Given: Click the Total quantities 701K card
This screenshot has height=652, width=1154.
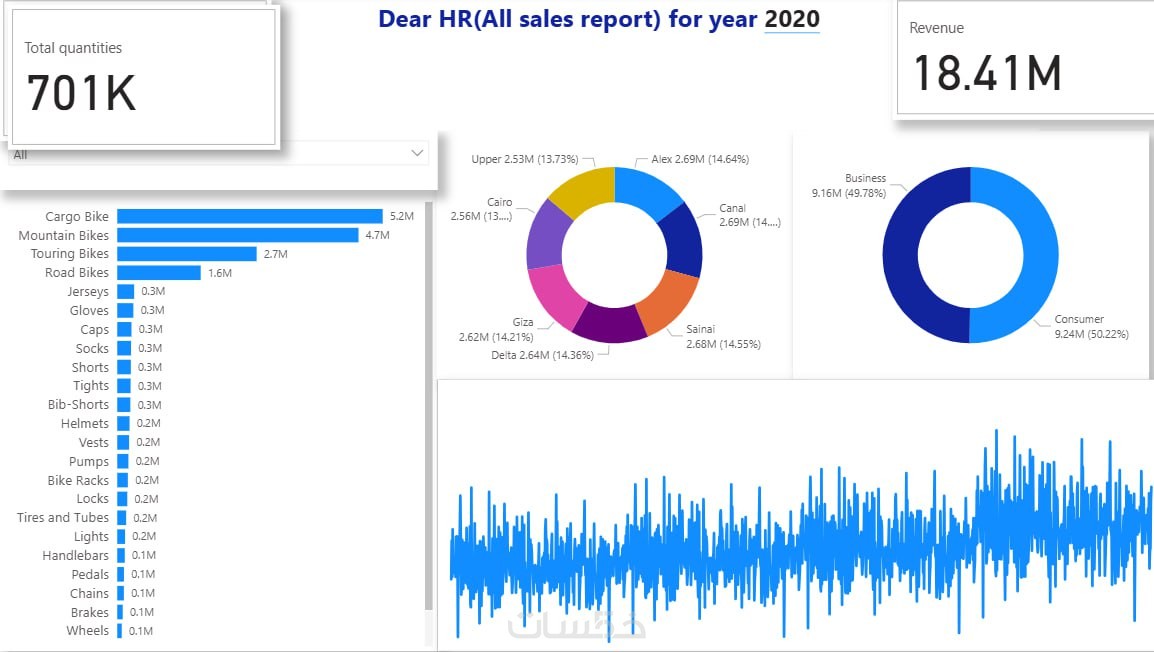Looking at the screenshot, I should [144, 77].
